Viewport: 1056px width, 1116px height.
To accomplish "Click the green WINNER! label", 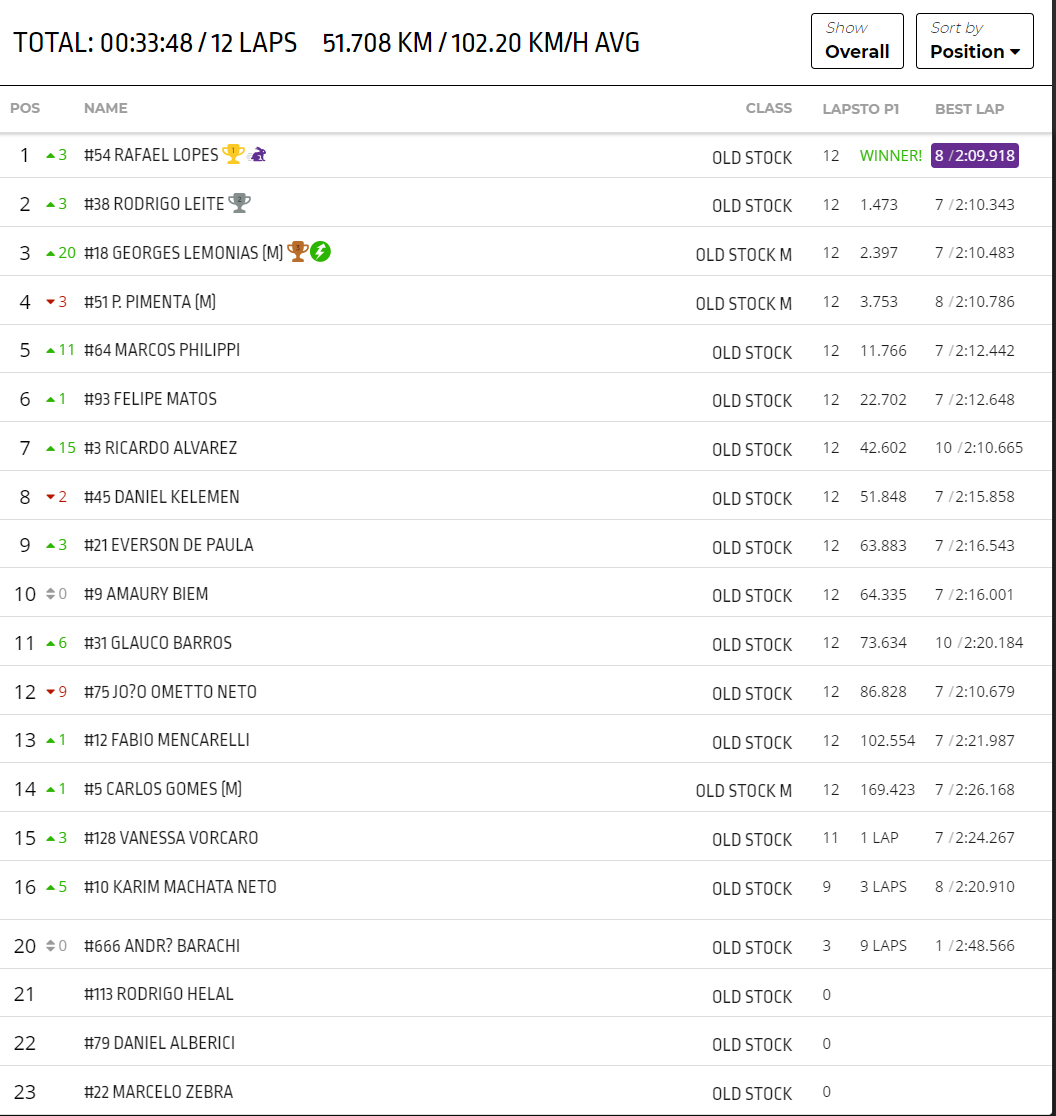I will point(890,156).
